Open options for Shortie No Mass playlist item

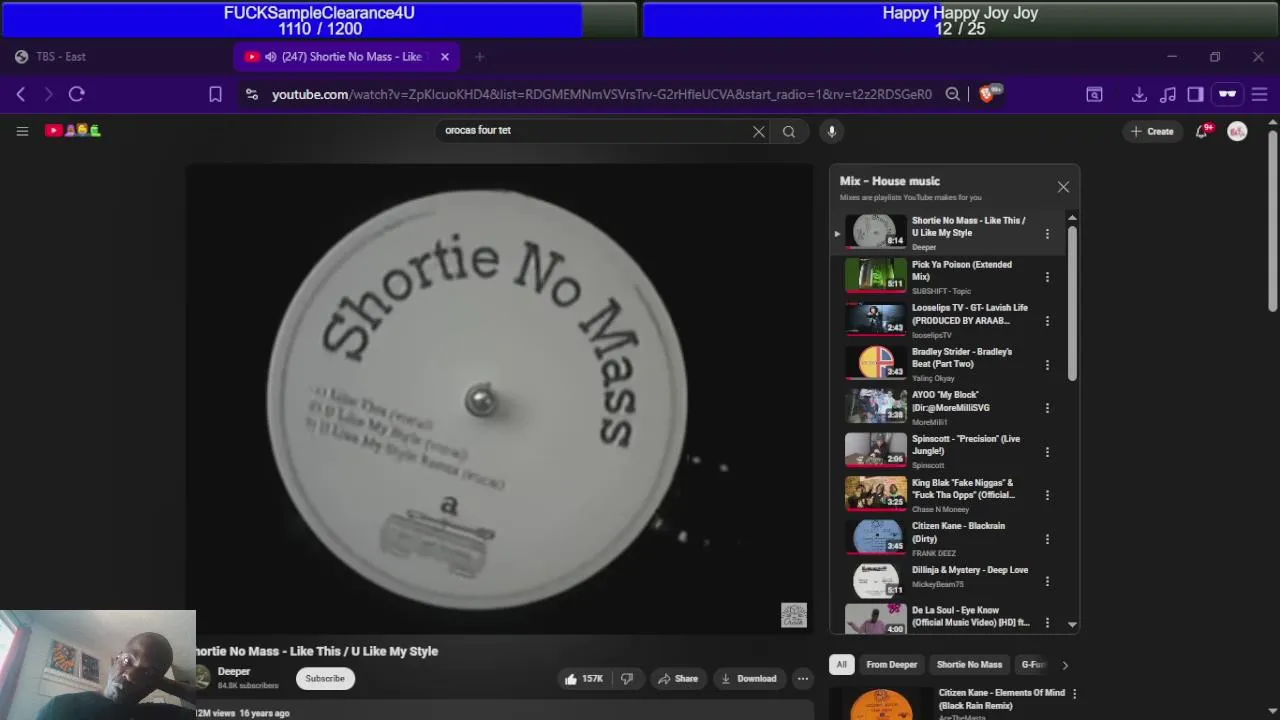1047,234
